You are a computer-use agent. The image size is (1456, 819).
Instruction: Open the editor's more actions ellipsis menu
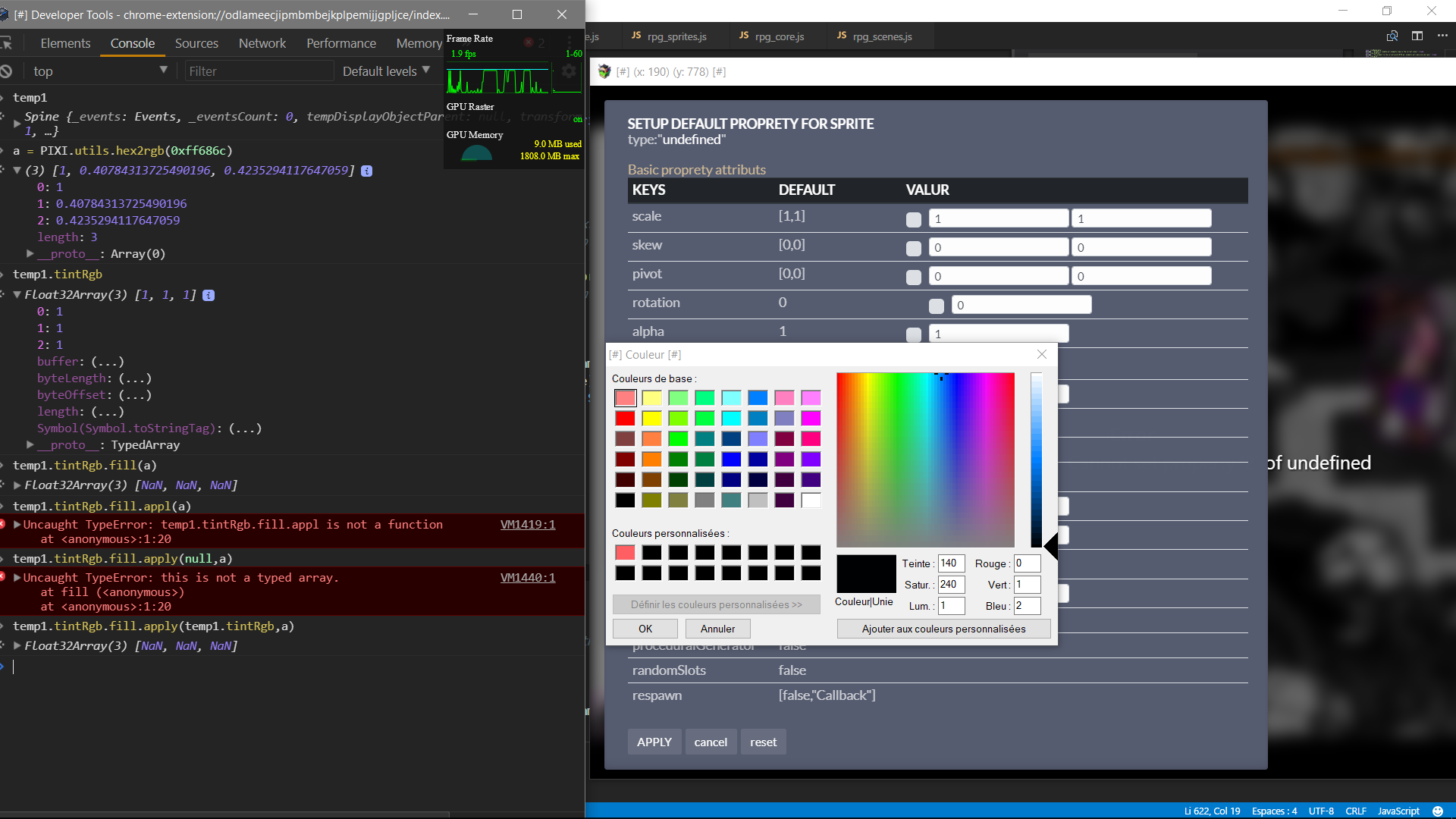(1444, 36)
